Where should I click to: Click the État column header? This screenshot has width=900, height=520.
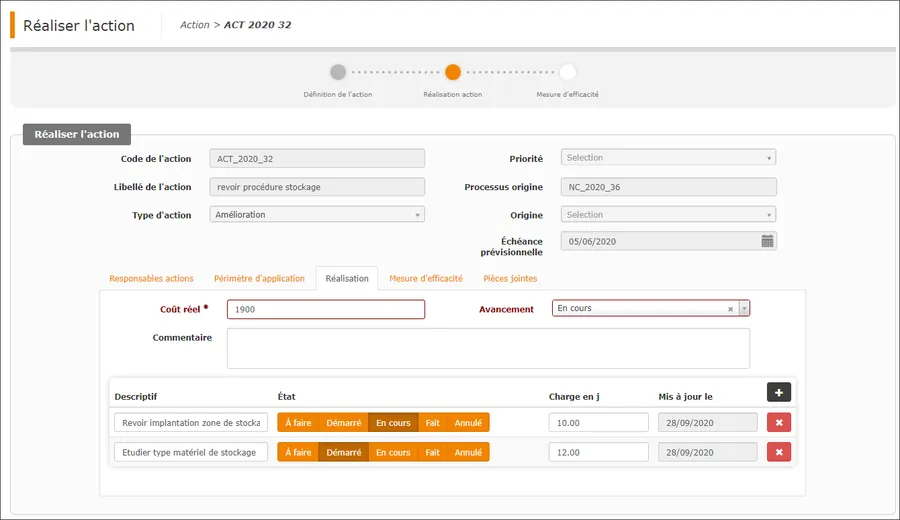click(x=286, y=397)
